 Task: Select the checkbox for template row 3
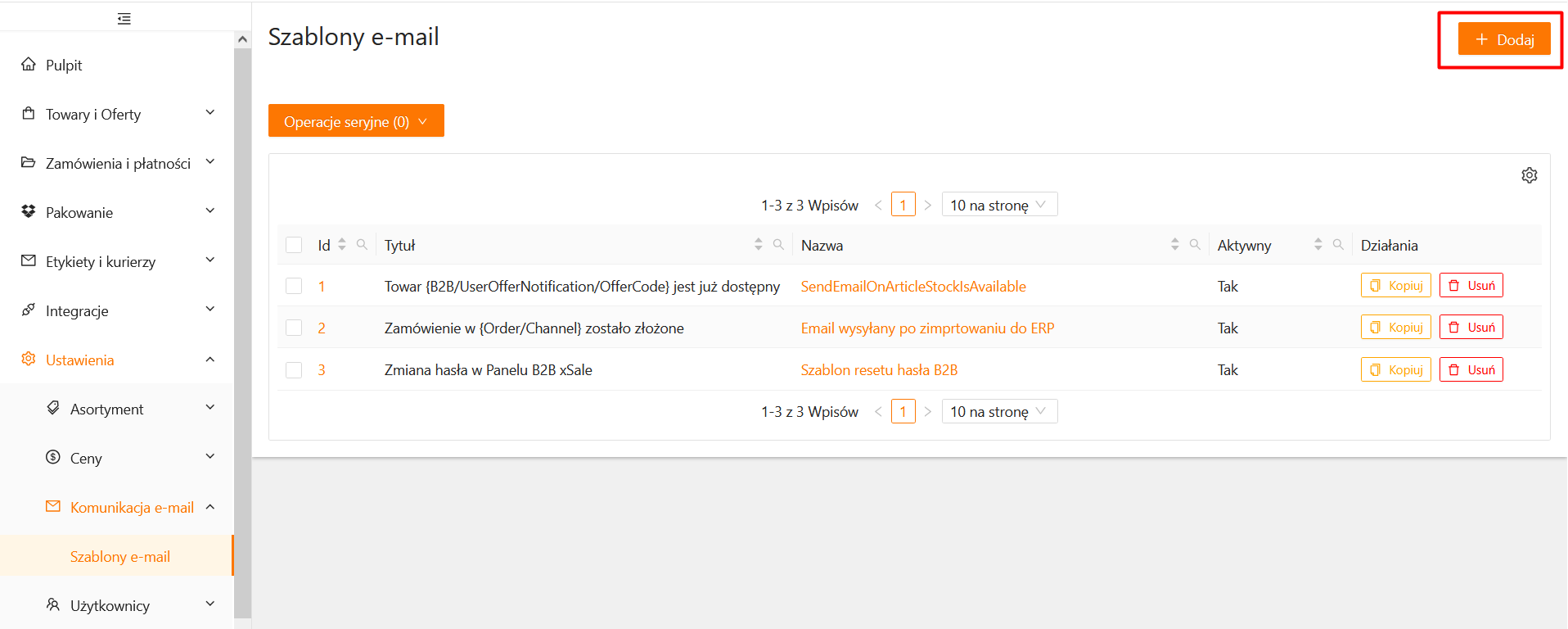click(x=294, y=370)
